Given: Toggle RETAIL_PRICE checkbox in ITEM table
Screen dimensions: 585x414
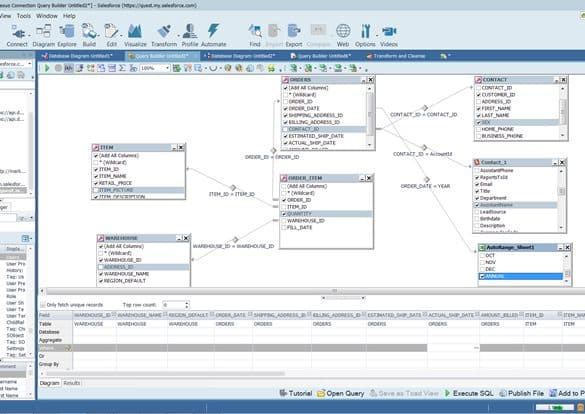Looking at the screenshot, I should click(x=96, y=183).
